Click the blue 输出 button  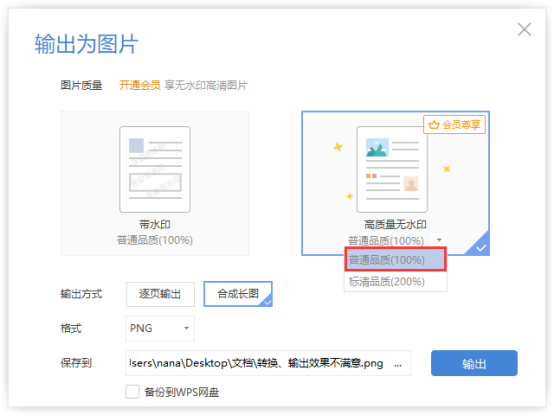474,363
